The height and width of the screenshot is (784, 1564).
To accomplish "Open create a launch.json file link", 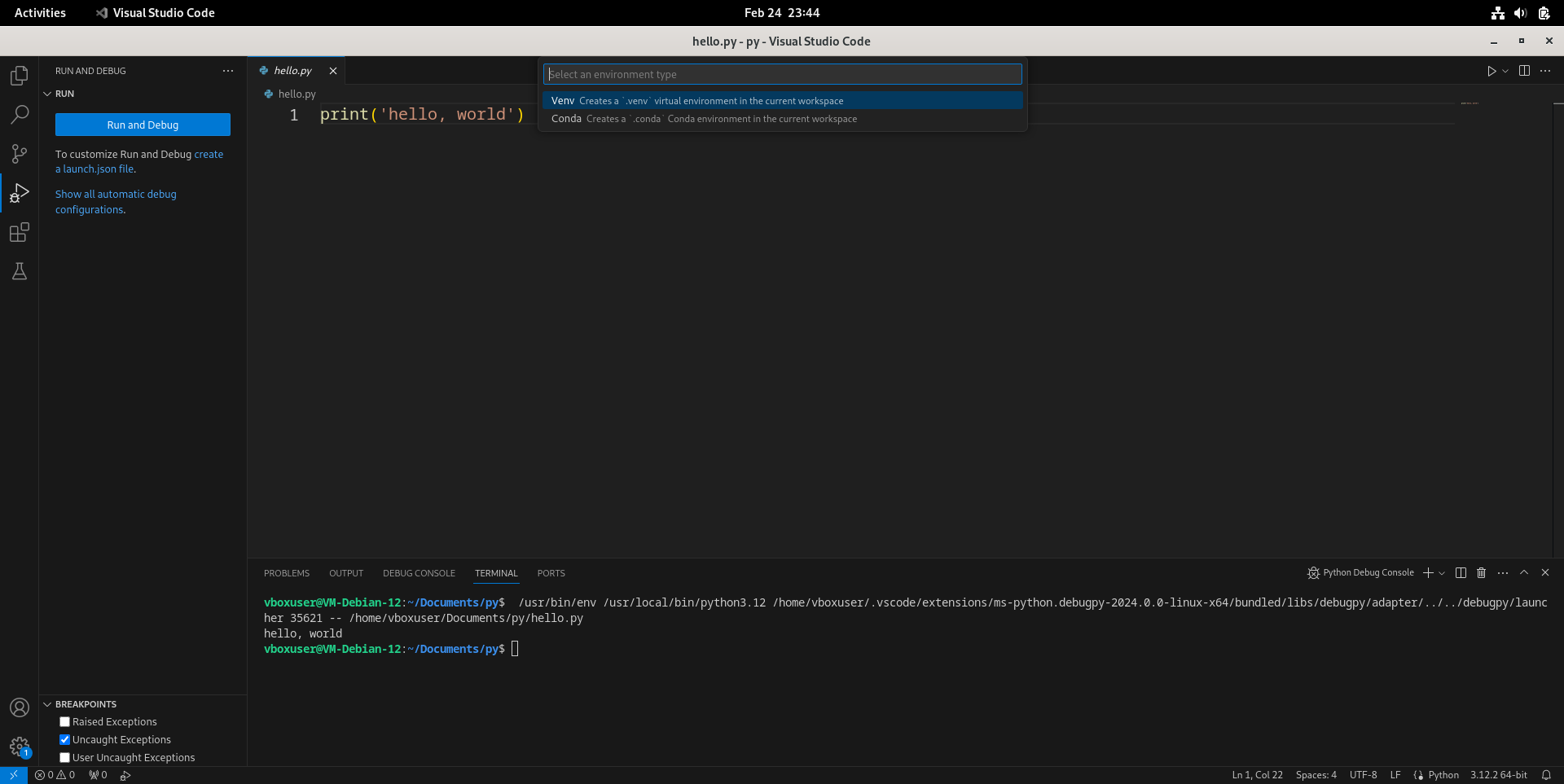I will click(x=139, y=161).
